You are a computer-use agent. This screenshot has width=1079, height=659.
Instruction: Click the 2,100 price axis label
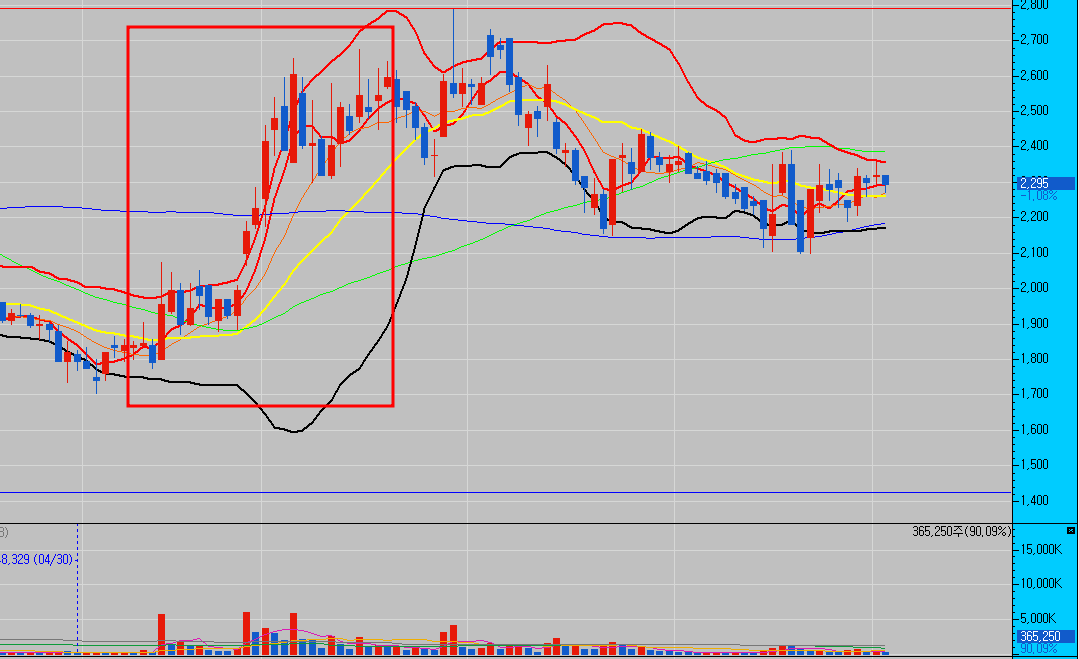[x=1034, y=252]
